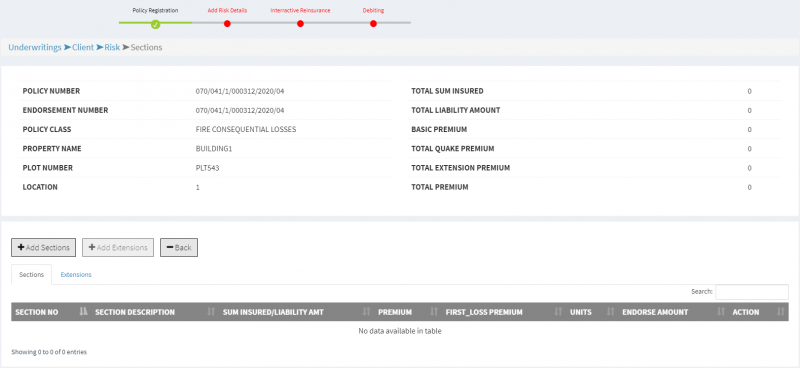Click the Policy Number value beside Policy Number
Image resolution: width=800 pixels, height=368 pixels.
point(240,91)
